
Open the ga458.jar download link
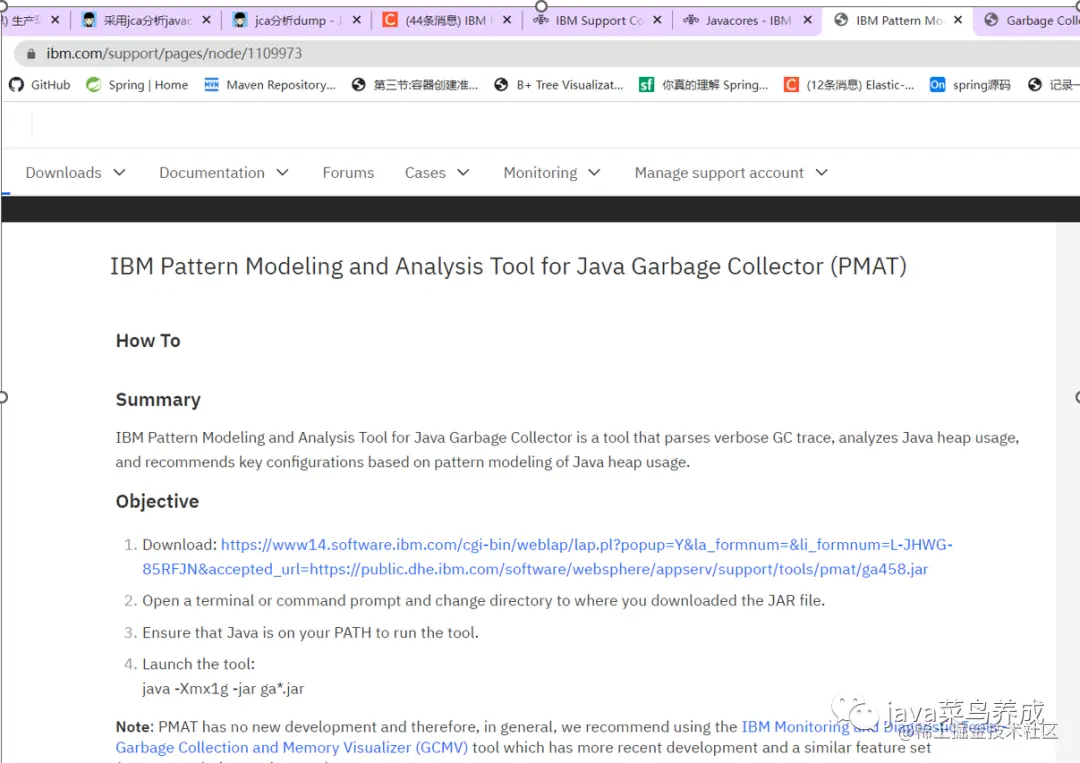548,557
